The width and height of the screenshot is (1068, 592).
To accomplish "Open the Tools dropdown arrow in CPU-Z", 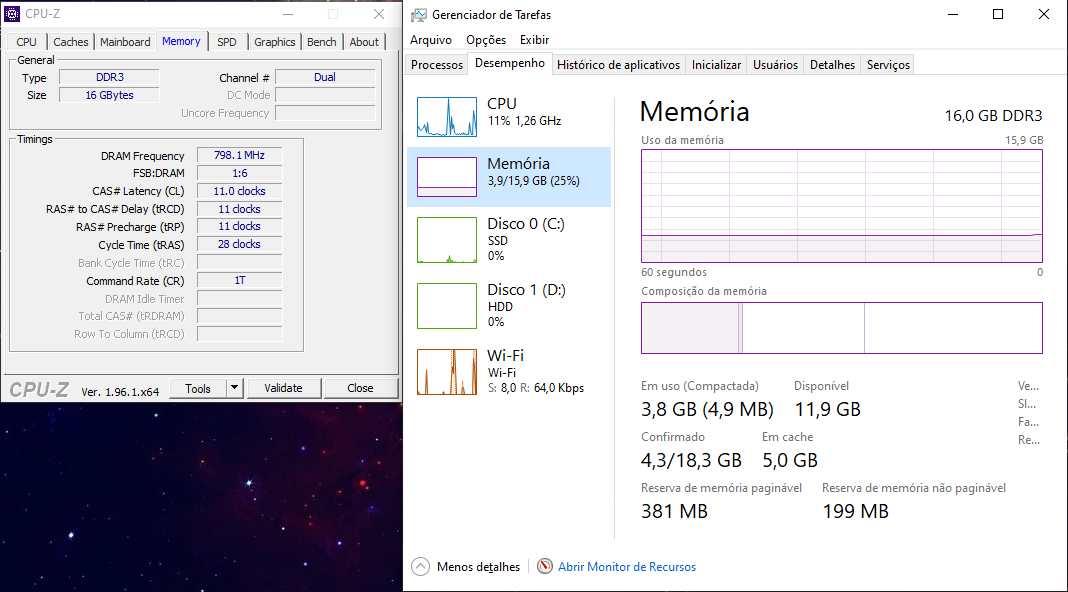I will tap(234, 388).
